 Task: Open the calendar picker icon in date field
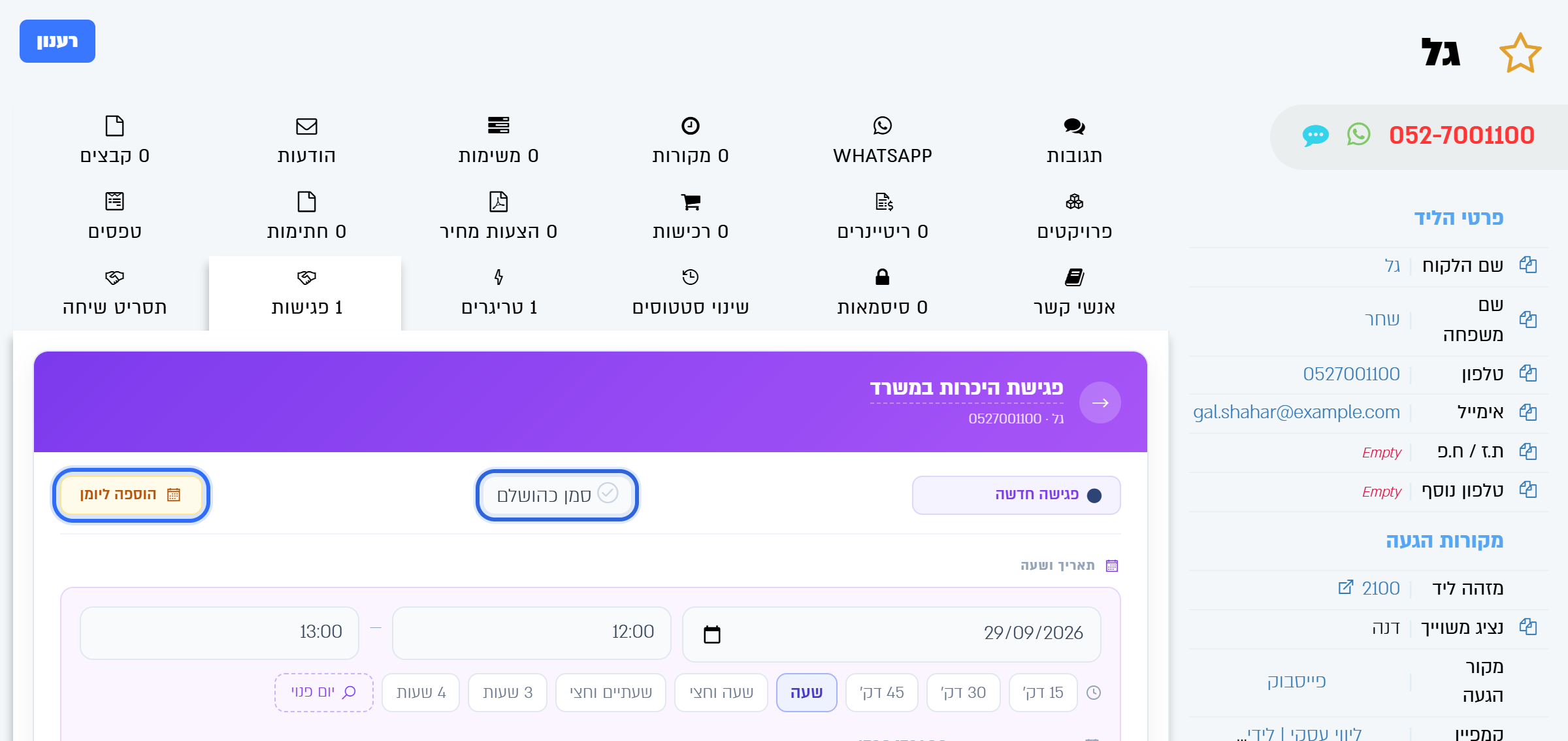712,634
